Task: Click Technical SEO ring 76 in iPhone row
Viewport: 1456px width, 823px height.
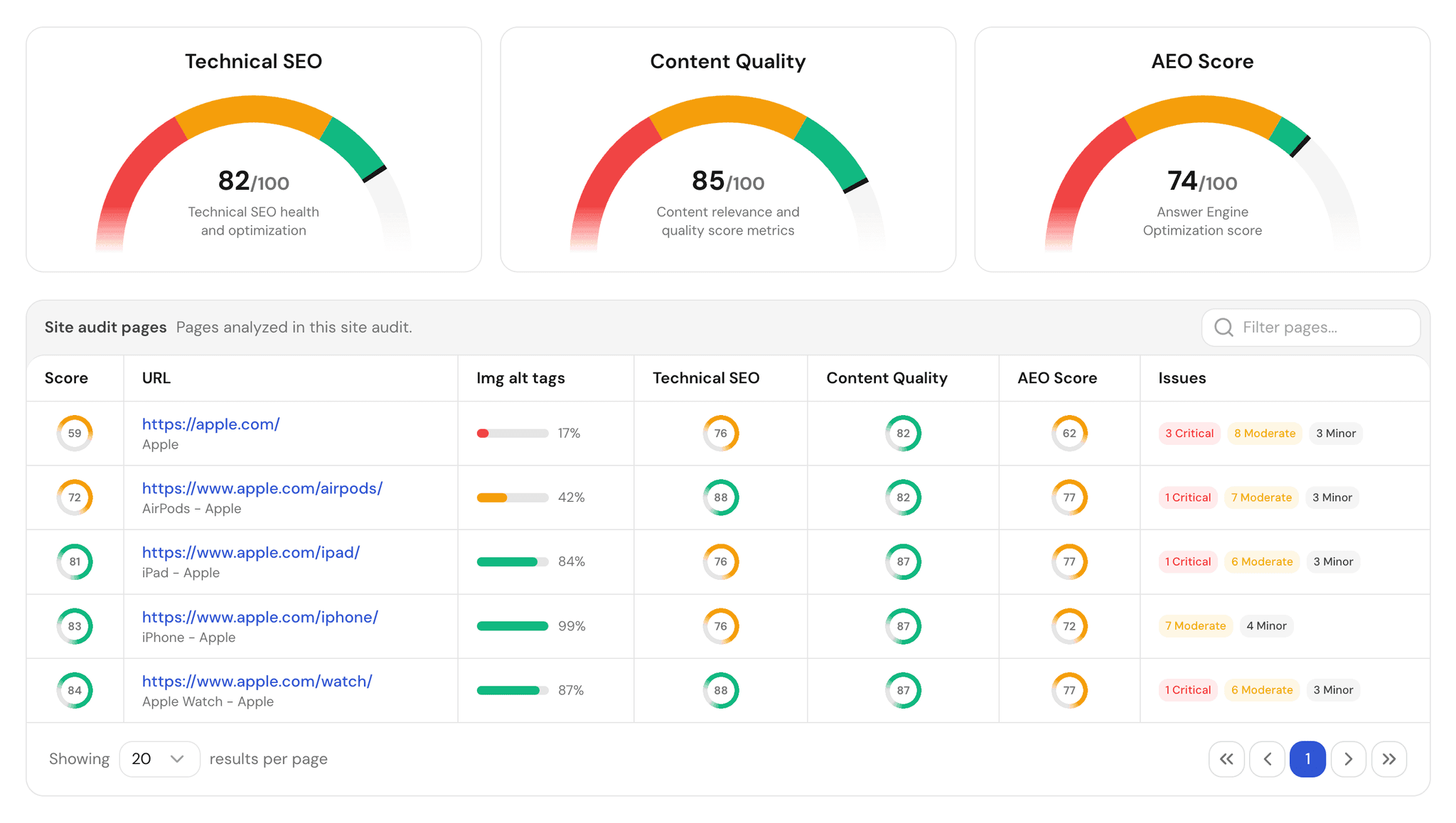Action: click(721, 626)
